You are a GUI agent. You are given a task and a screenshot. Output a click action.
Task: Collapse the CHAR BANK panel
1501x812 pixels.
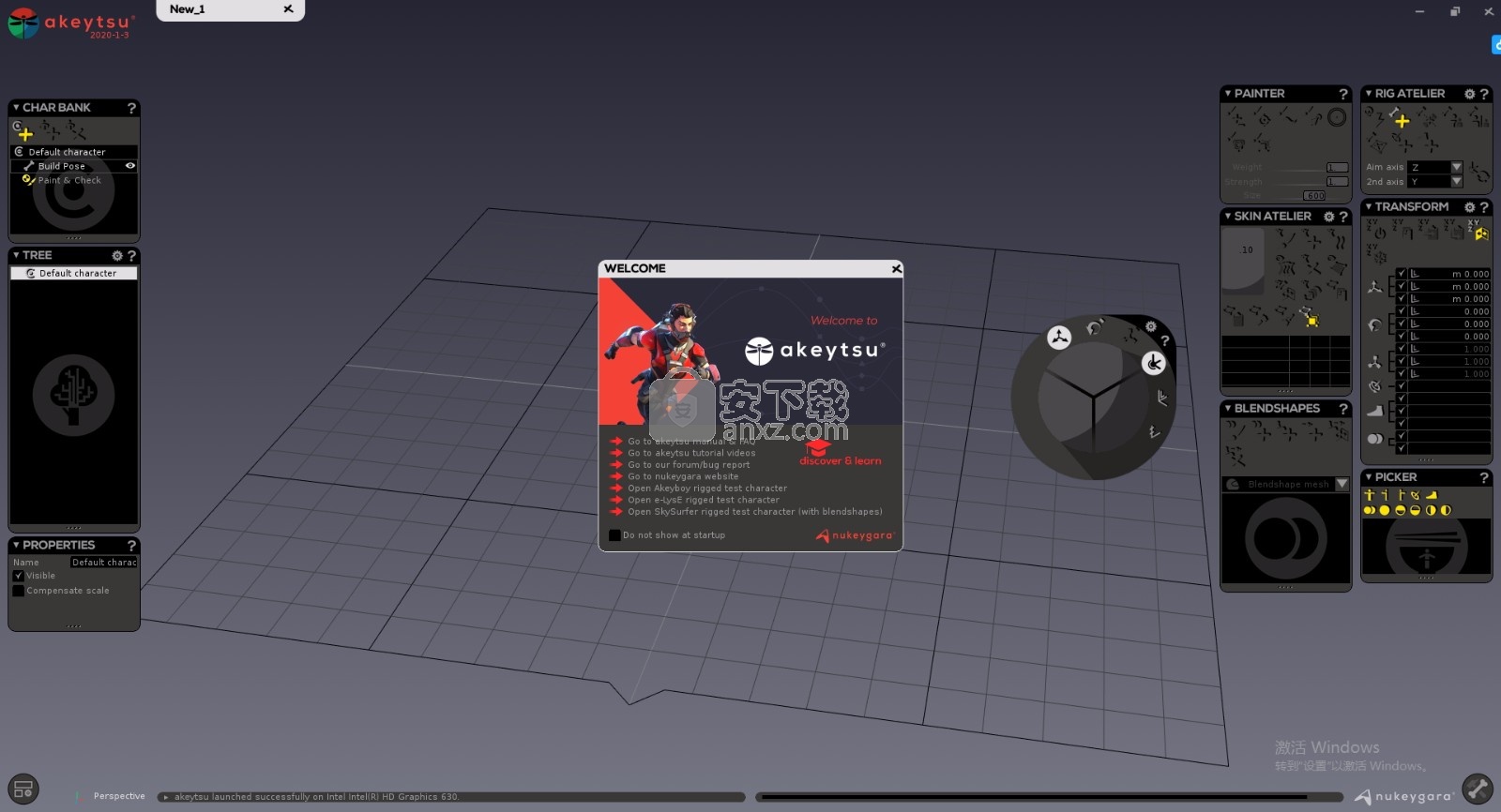pos(16,108)
